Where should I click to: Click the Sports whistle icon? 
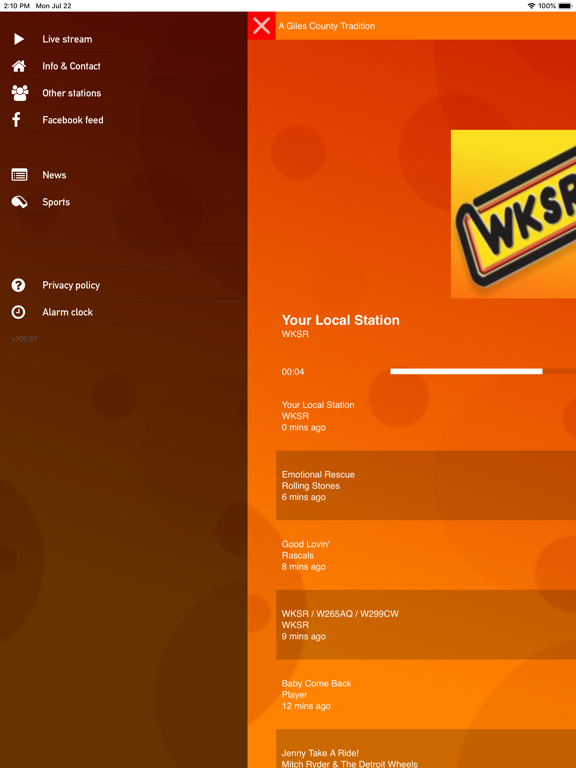[x=20, y=202]
